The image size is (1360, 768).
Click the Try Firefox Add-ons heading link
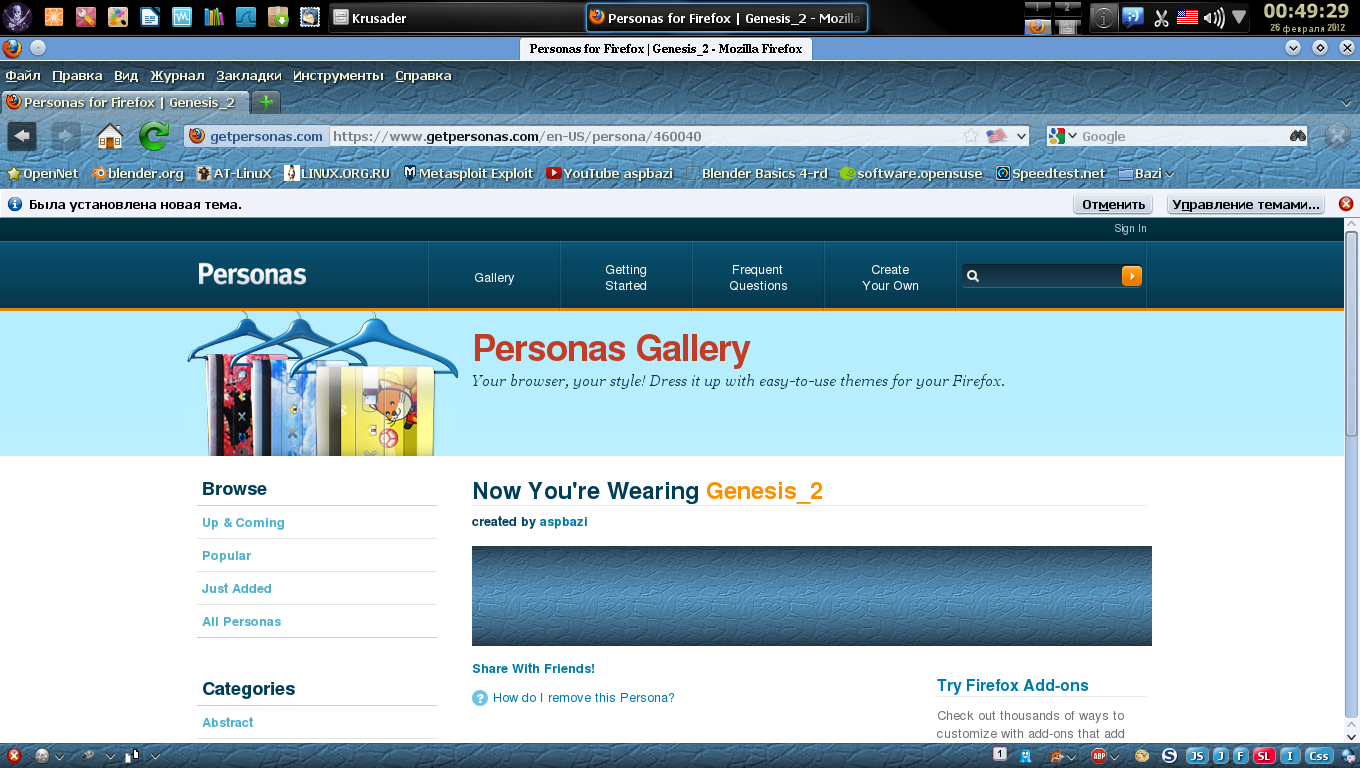coord(1013,686)
